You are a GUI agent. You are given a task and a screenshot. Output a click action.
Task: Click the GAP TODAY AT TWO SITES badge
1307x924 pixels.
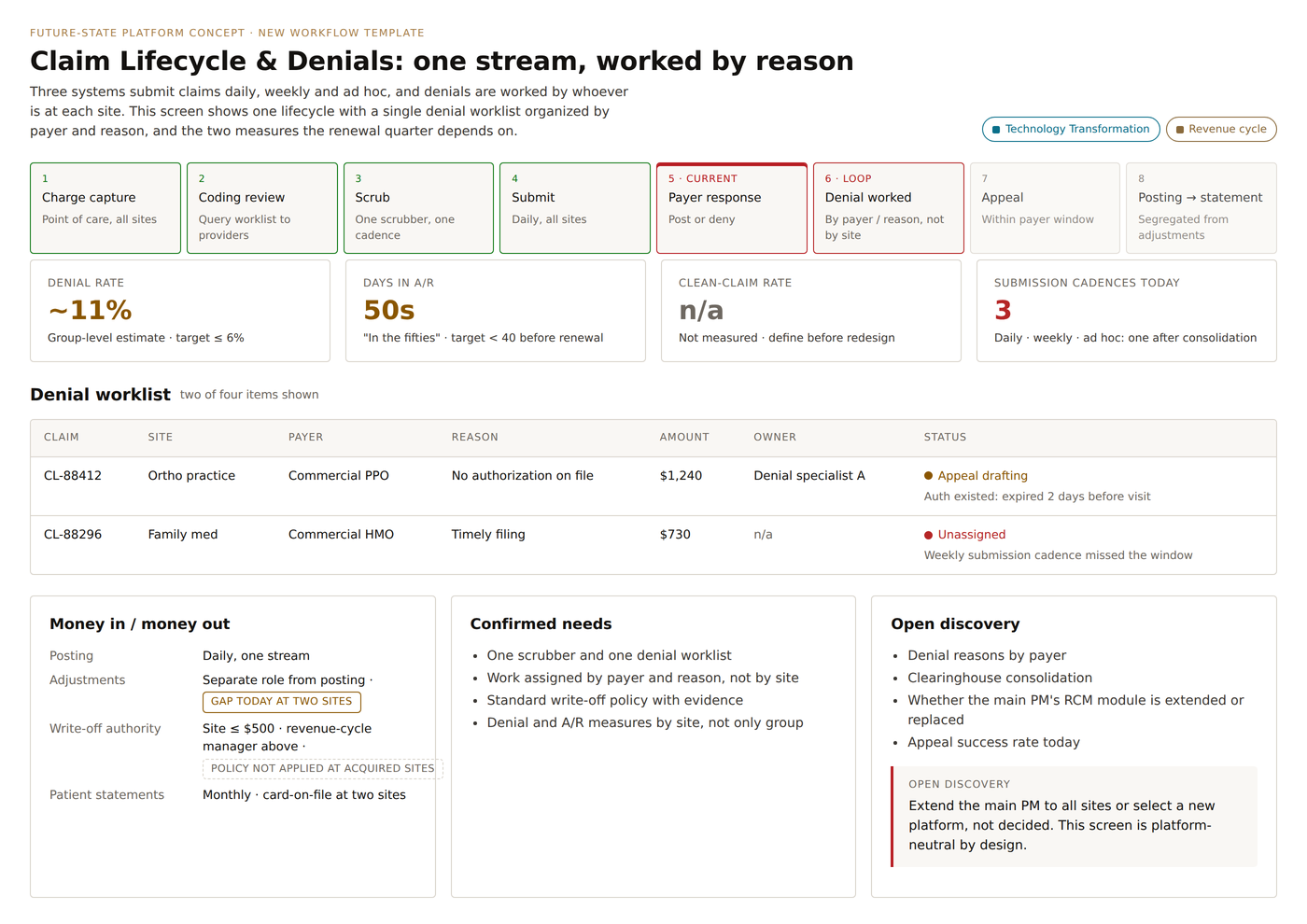click(282, 701)
